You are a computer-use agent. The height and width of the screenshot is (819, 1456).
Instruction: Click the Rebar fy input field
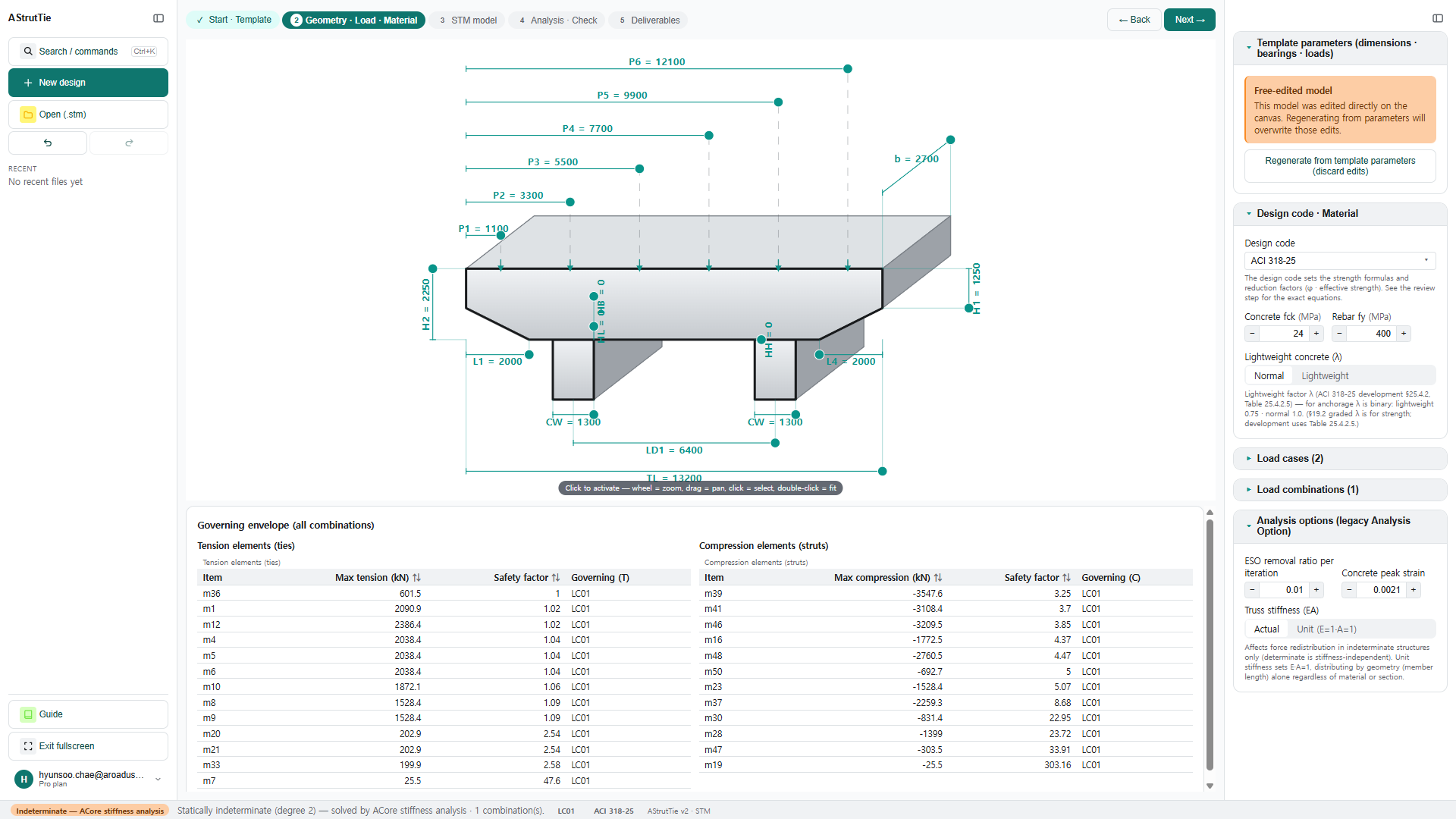coord(1371,334)
